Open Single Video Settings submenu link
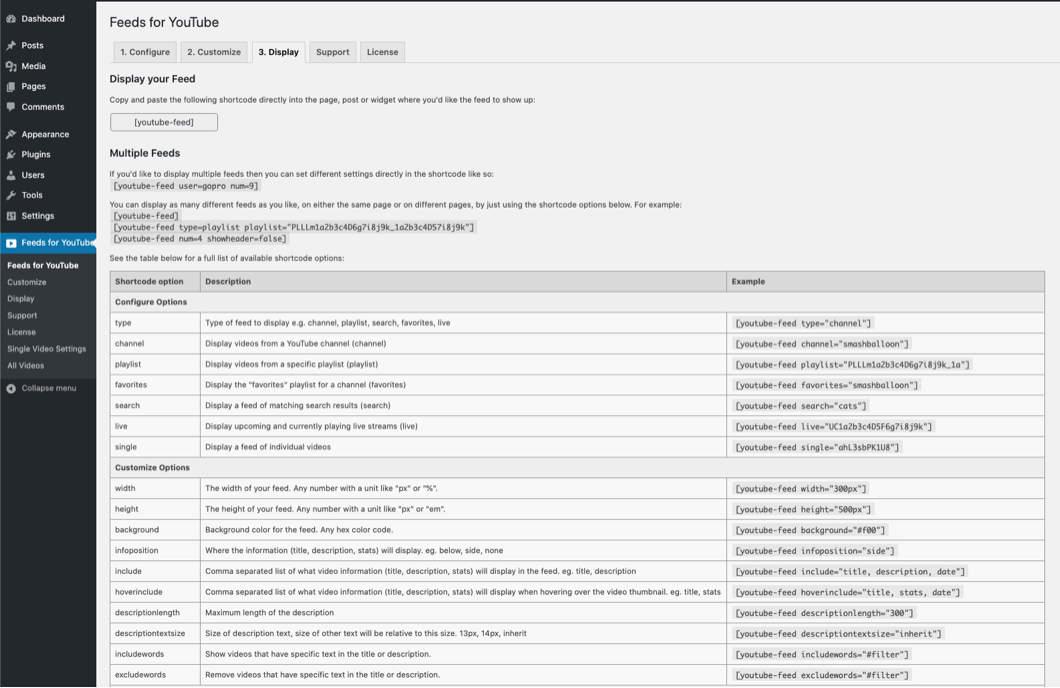Viewport: 1060px width, 688px height. coord(47,349)
